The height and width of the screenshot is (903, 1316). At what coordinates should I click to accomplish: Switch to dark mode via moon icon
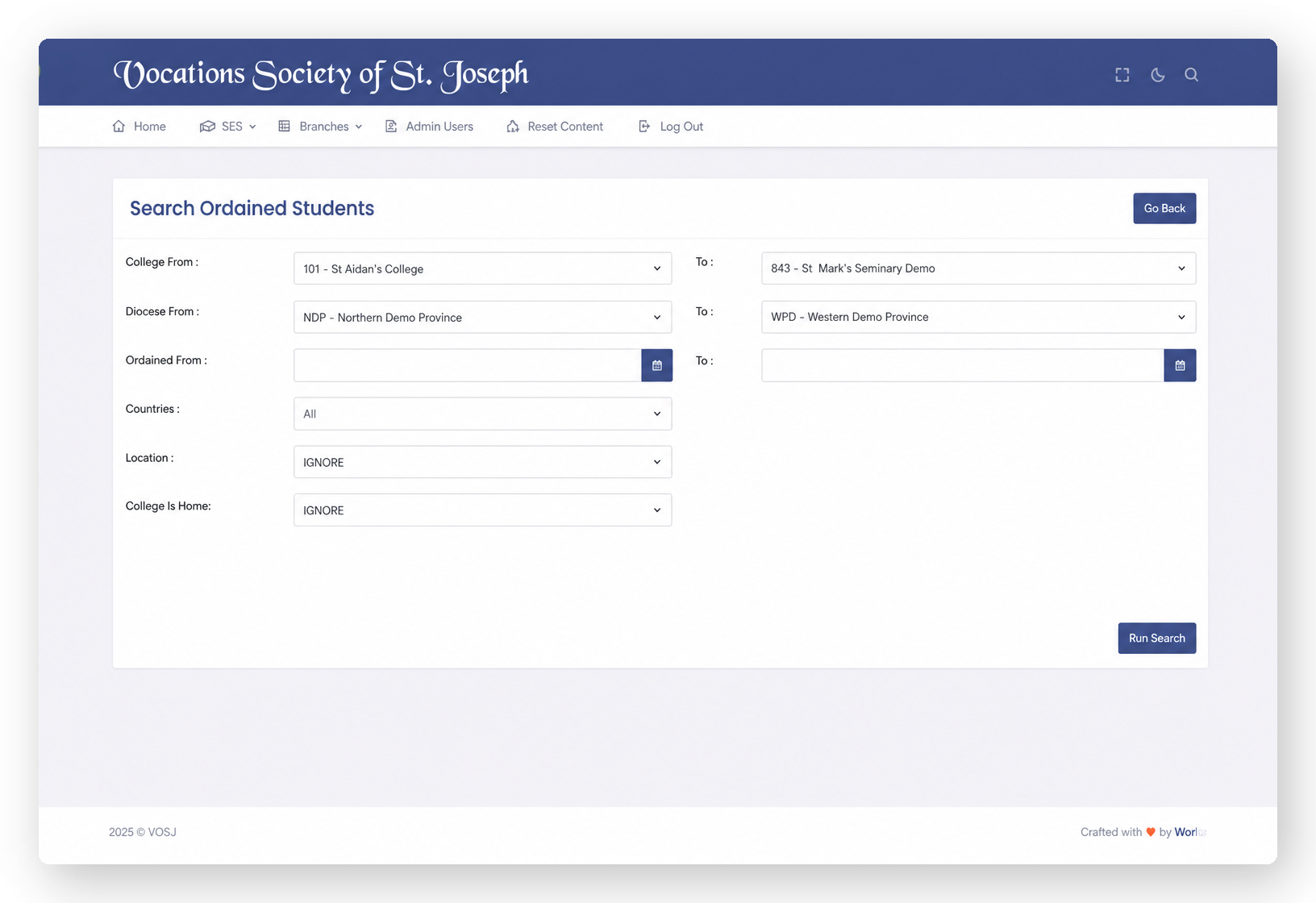[x=1157, y=75]
